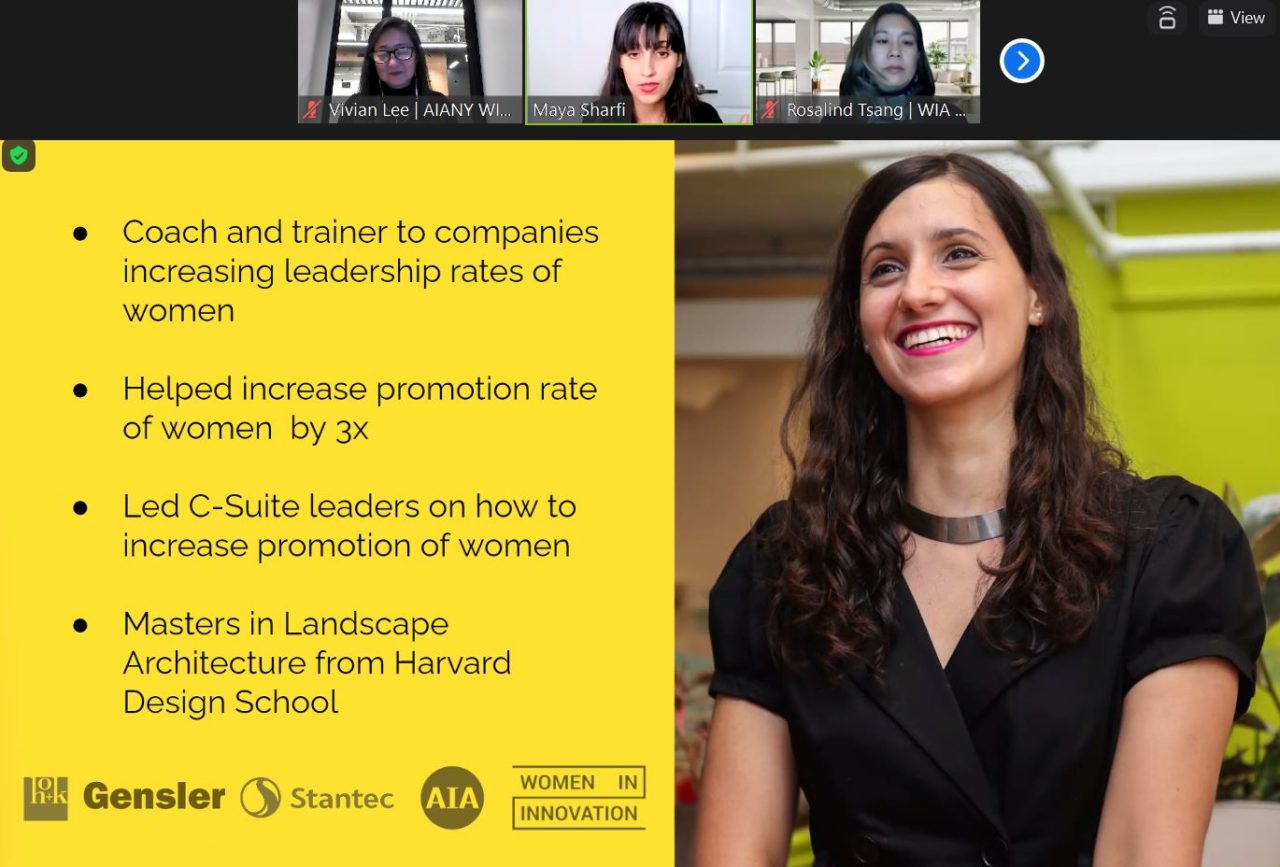Show next participants with the blue arrow

tap(1022, 61)
